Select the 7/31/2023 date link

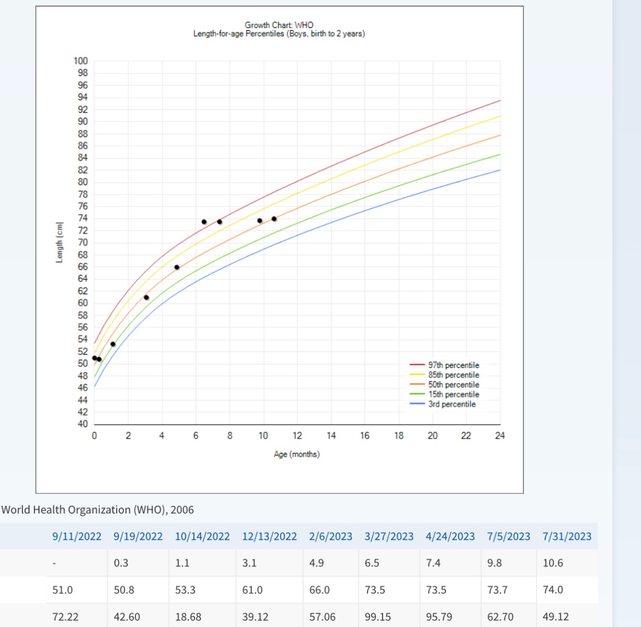(x=567, y=536)
